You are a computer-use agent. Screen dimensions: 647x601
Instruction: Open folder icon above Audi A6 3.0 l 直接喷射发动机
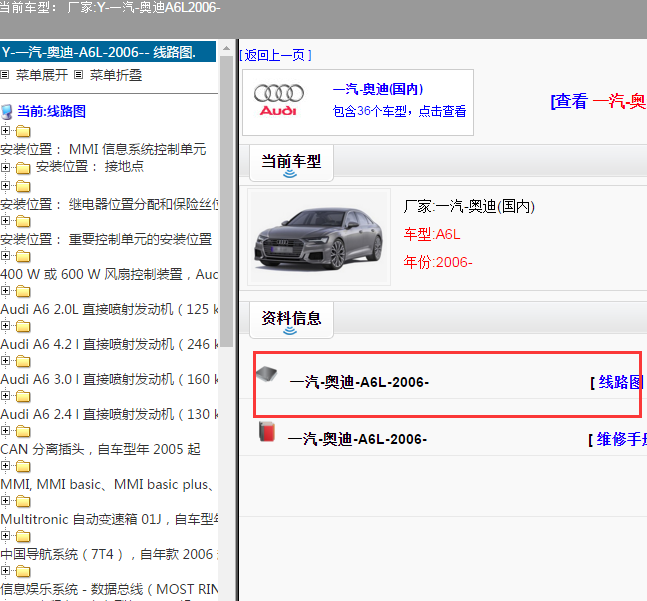23,362
